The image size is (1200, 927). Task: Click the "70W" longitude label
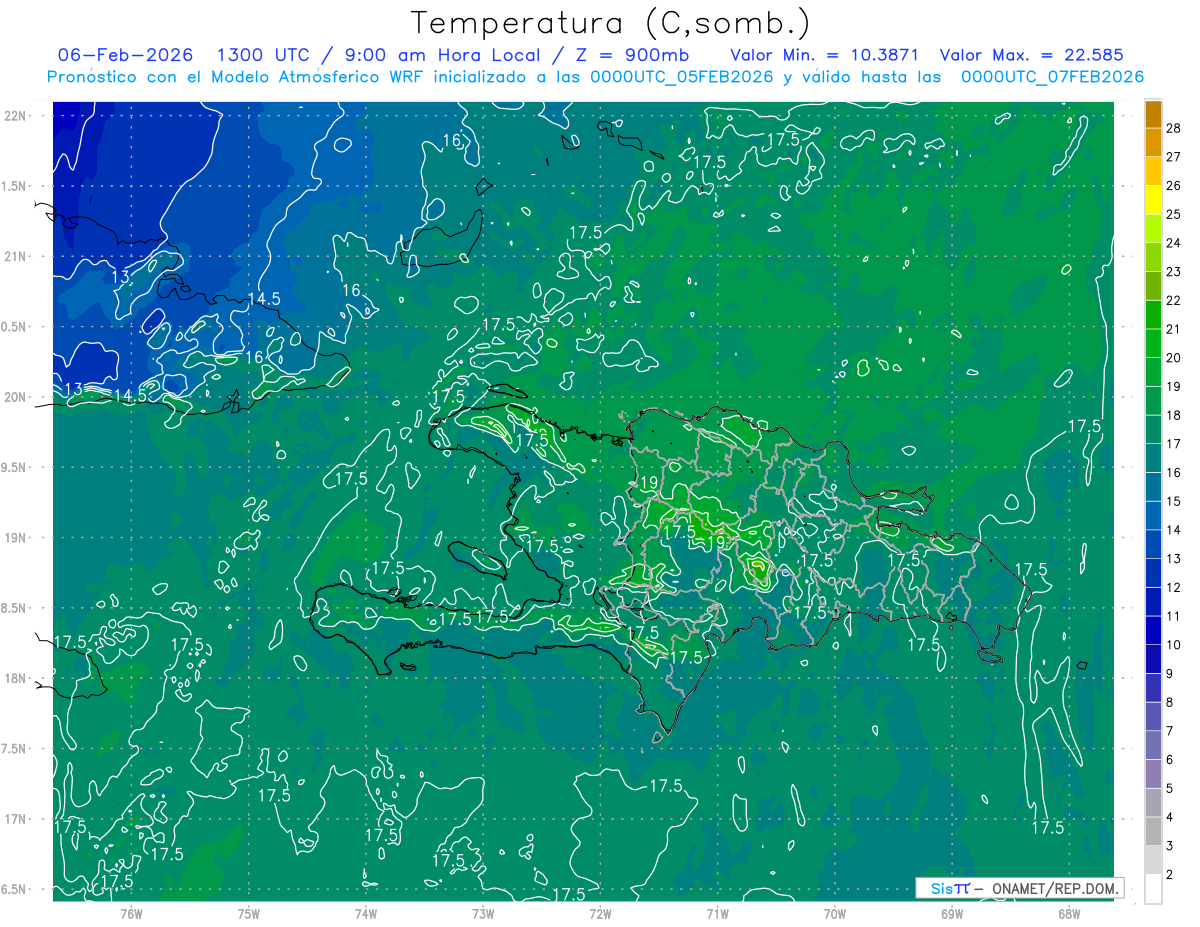pos(835,914)
